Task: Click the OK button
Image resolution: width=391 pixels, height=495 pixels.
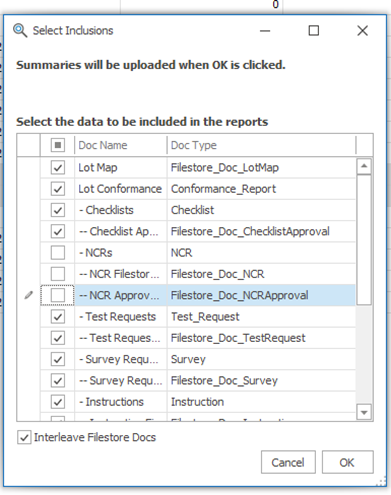Action: coord(347,462)
